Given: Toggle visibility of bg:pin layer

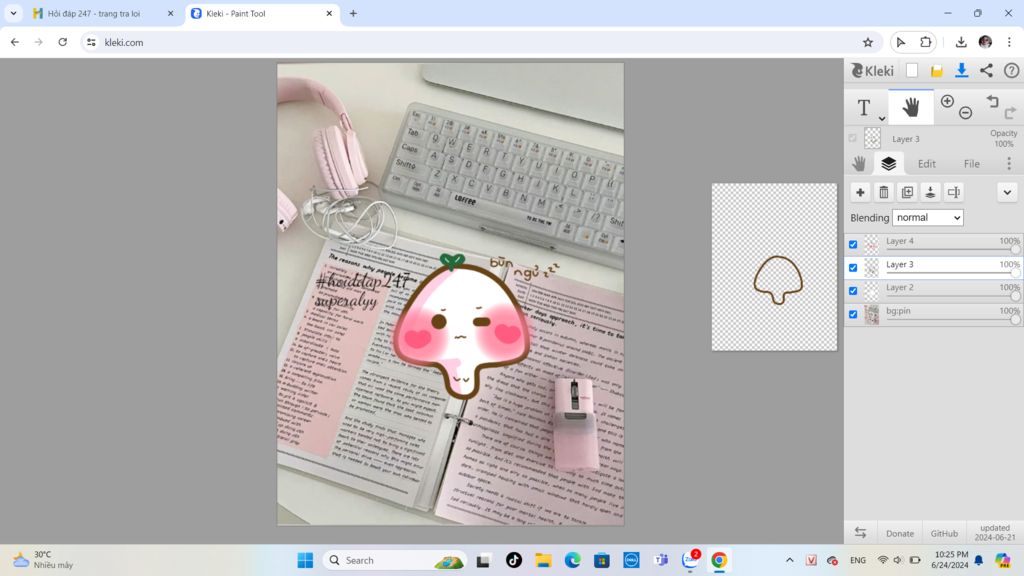Looking at the screenshot, I should (x=853, y=314).
